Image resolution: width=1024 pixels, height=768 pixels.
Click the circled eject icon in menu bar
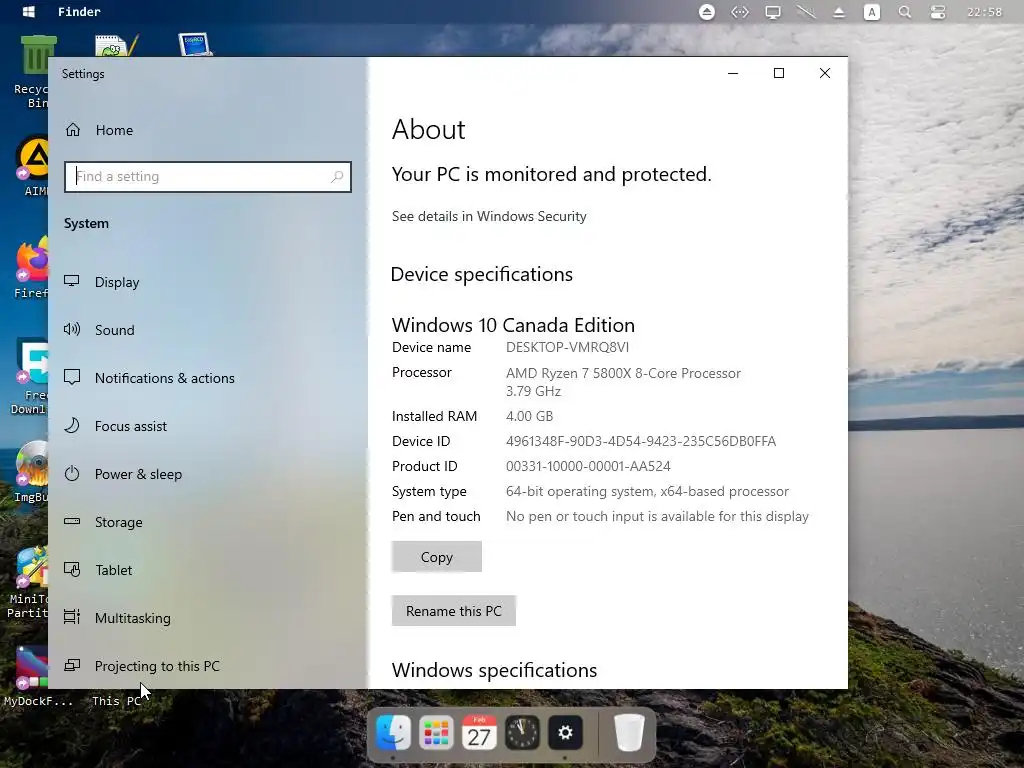707,12
